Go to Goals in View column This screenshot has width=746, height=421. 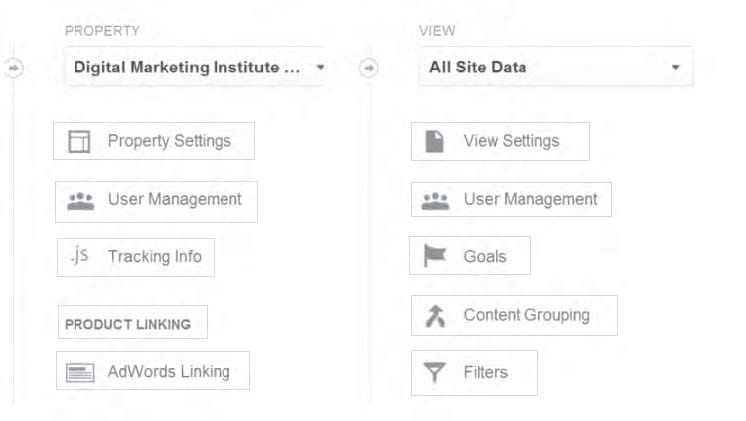pyautogui.click(x=470, y=255)
